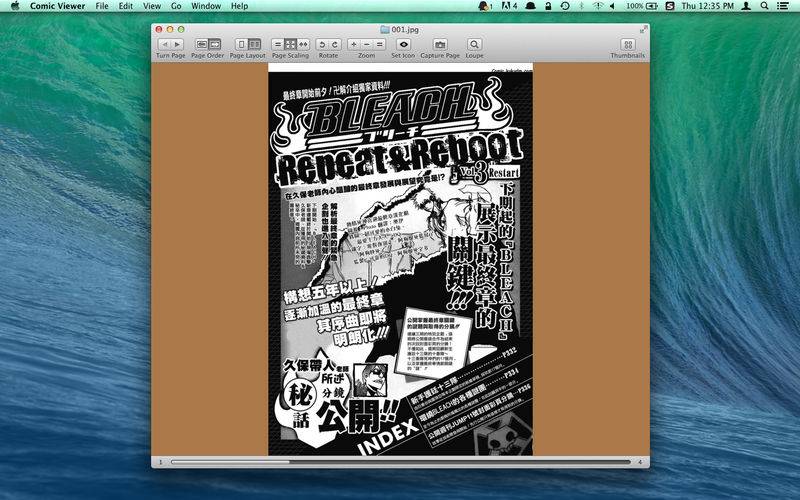This screenshot has height=500, width=800.
Task: Zoom out with minus button
Action: click(x=366, y=44)
